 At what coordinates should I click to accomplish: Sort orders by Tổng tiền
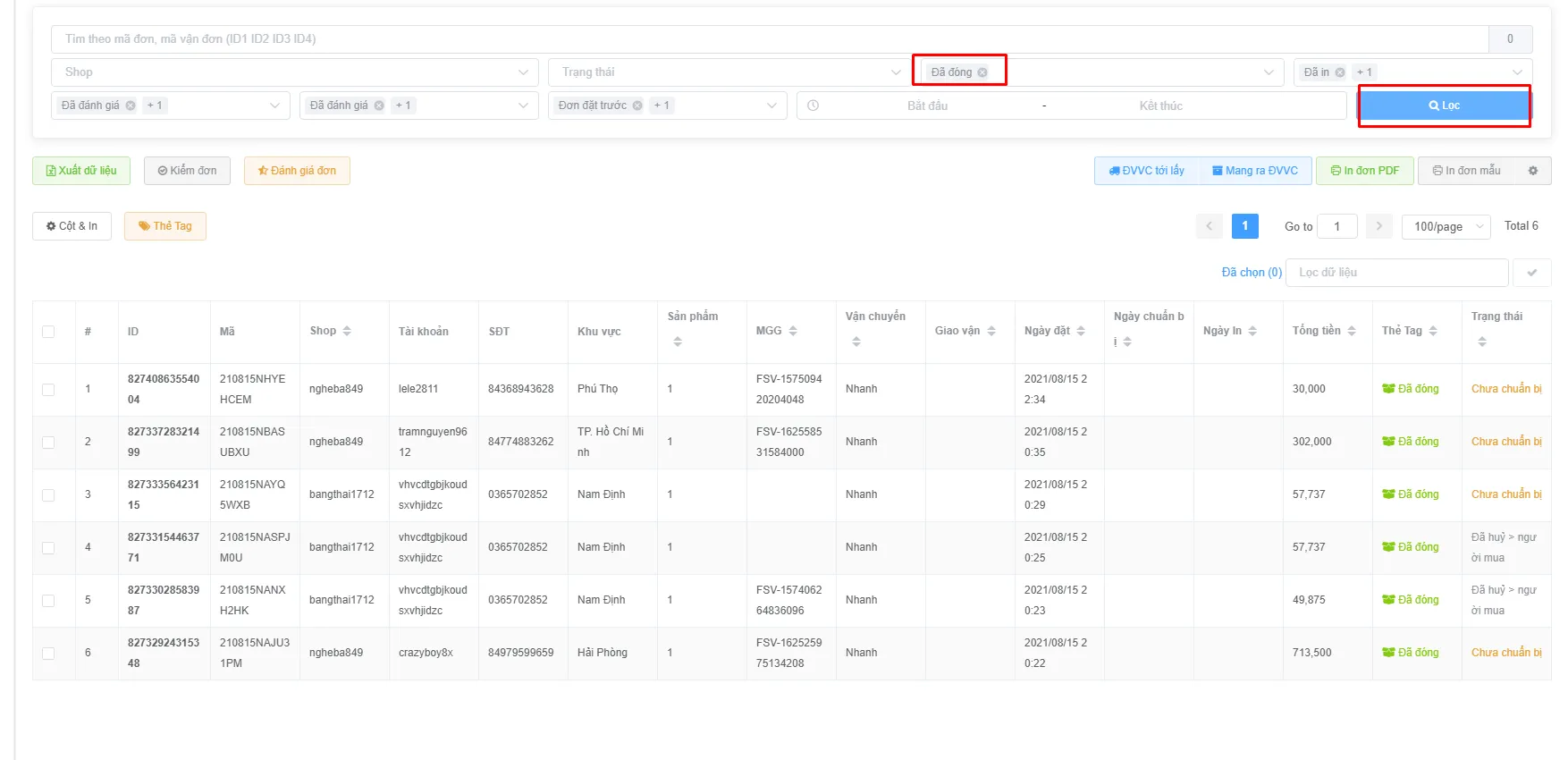coord(1352,331)
